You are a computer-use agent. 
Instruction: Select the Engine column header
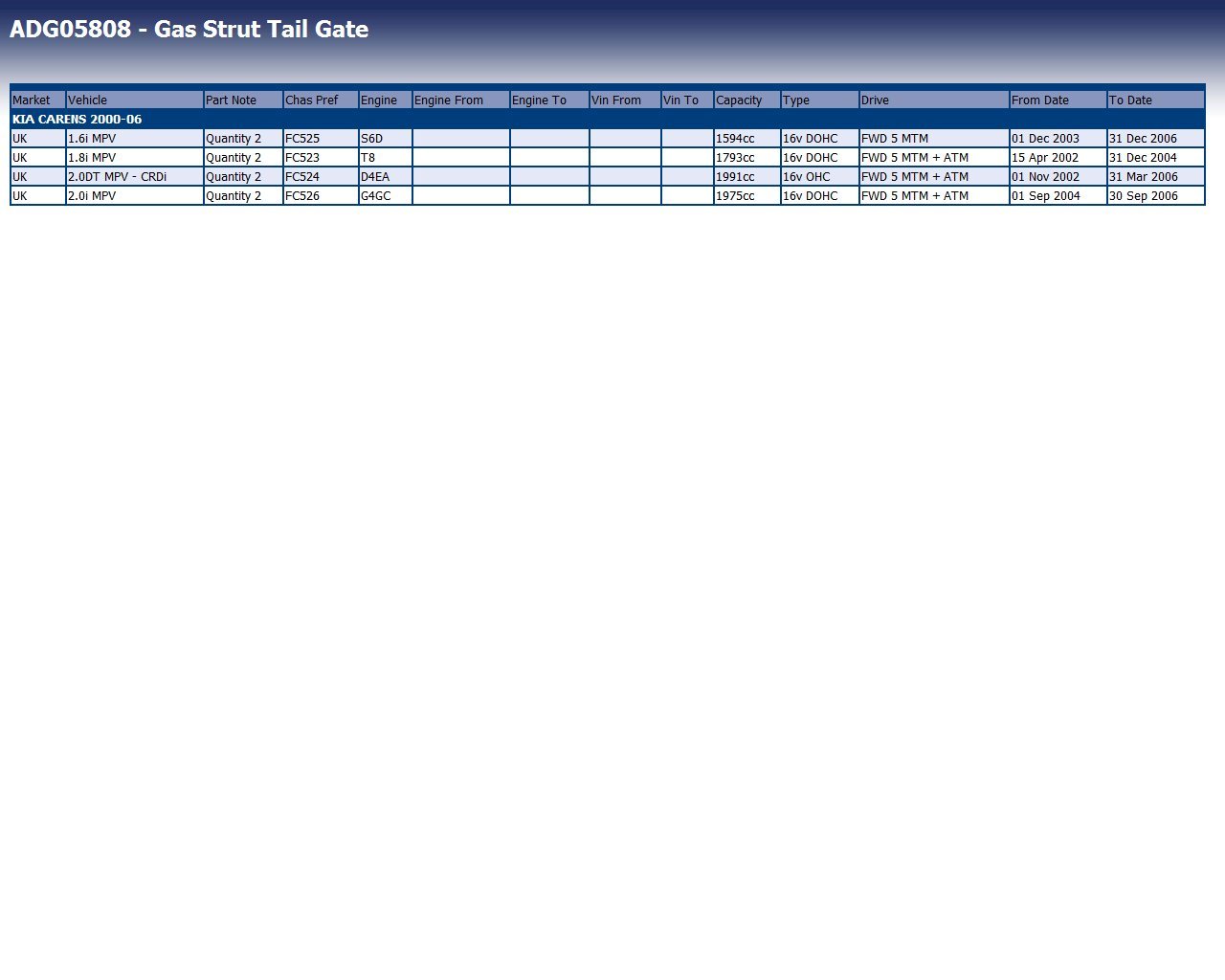(x=386, y=100)
